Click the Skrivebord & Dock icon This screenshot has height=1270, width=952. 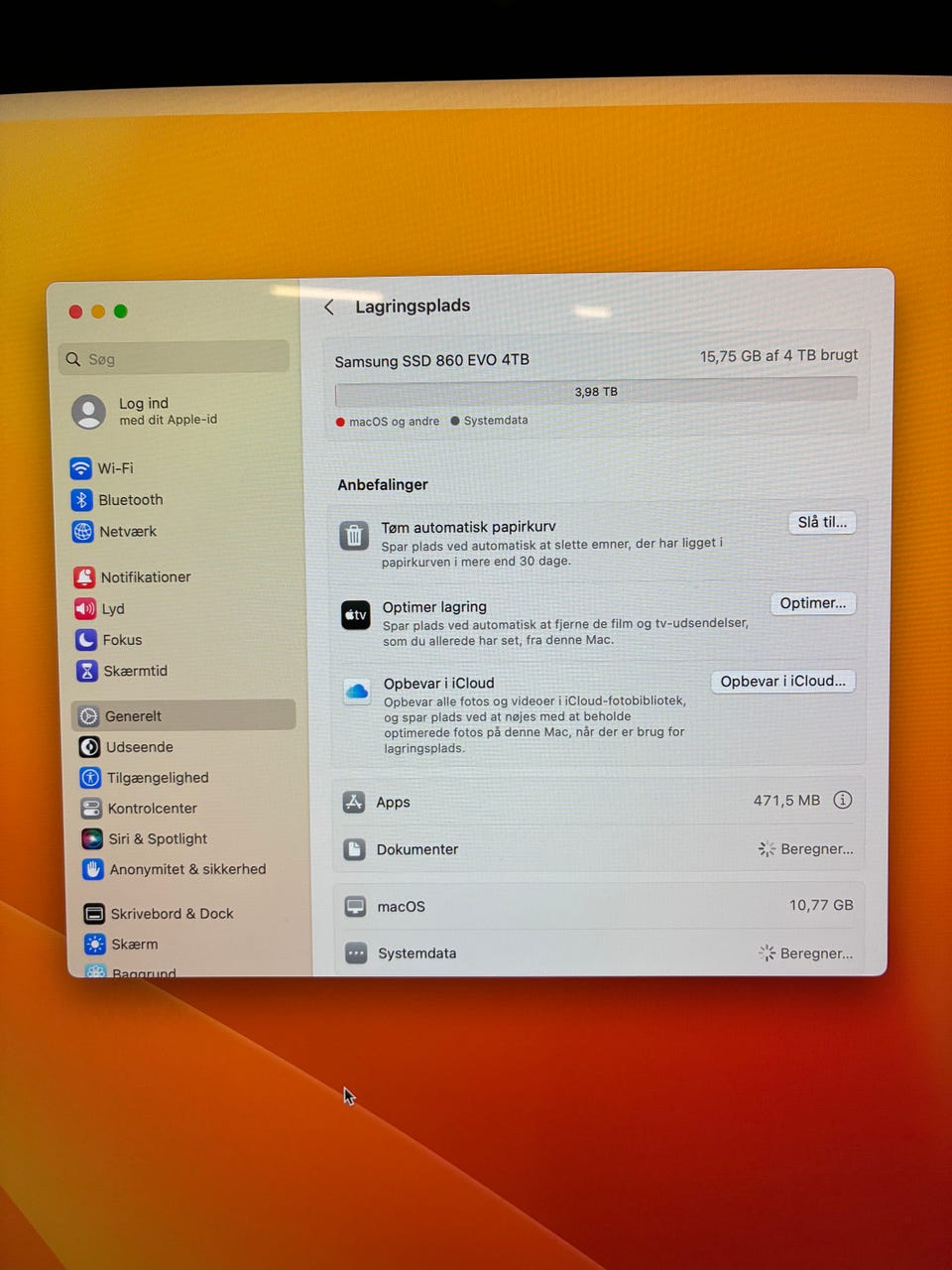click(x=94, y=914)
